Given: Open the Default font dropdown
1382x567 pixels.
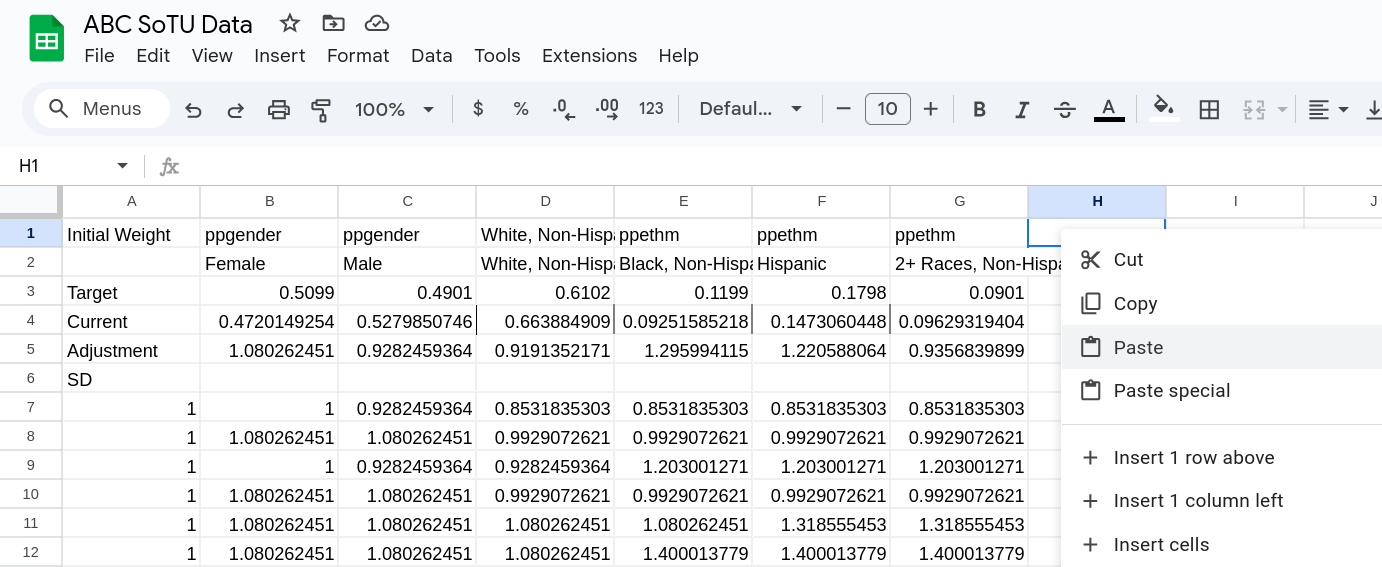Looking at the screenshot, I should click(750, 109).
